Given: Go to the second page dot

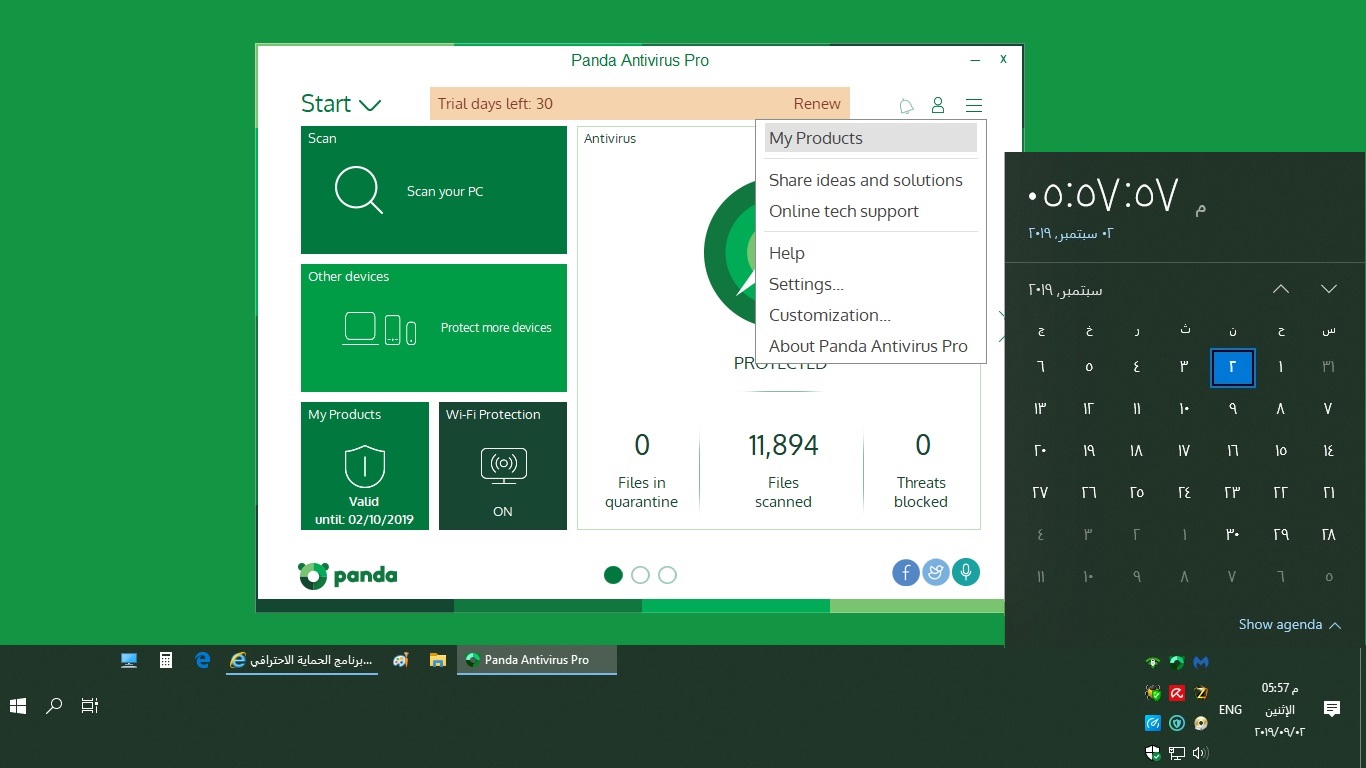Looking at the screenshot, I should tap(641, 575).
